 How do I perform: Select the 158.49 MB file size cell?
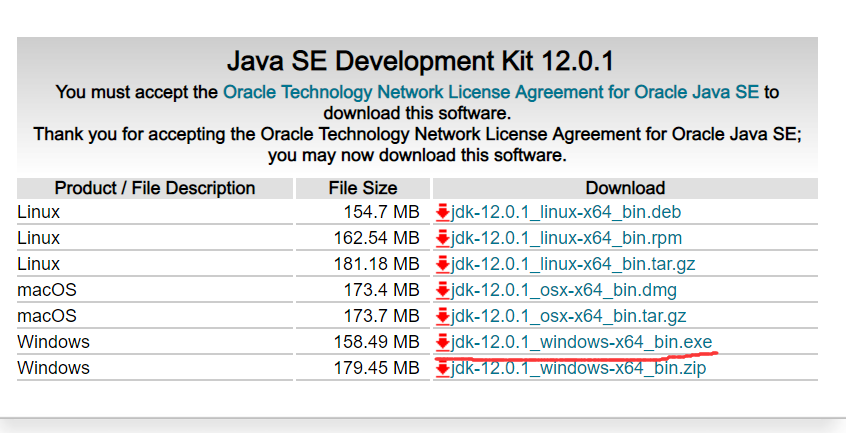click(x=376, y=342)
